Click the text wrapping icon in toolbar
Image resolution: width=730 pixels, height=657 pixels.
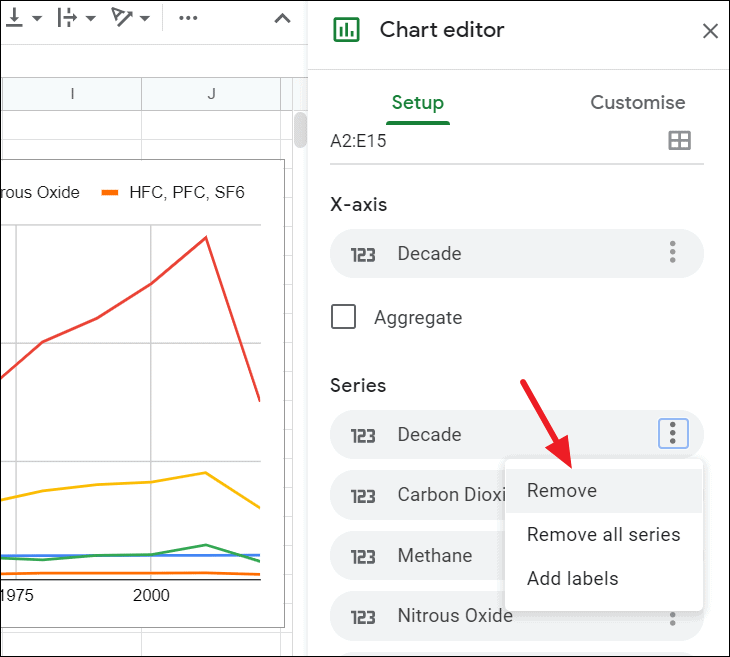[x=67, y=18]
